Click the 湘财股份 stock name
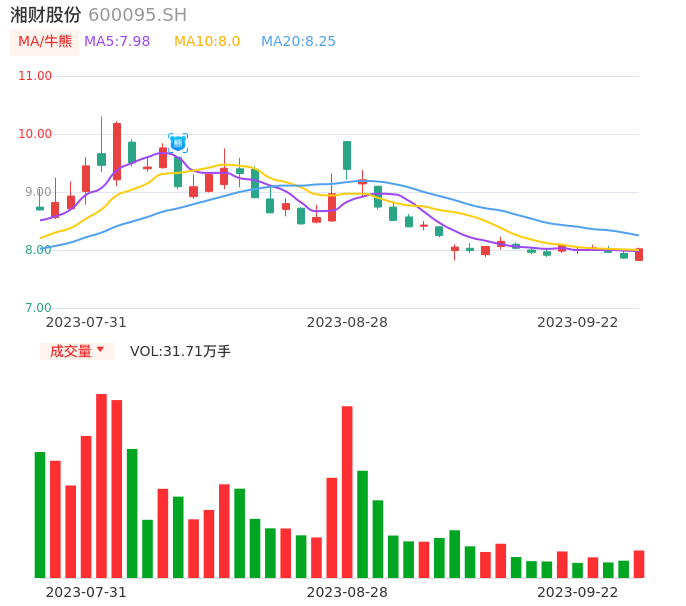This screenshot has width=686, height=606. tap(46, 15)
